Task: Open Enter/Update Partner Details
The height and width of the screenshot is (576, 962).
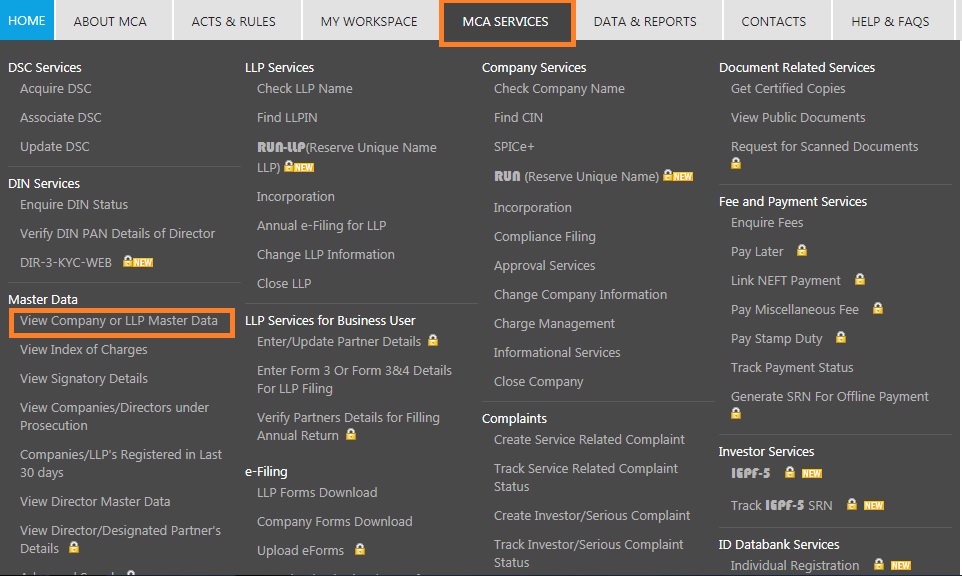Action: pos(339,342)
